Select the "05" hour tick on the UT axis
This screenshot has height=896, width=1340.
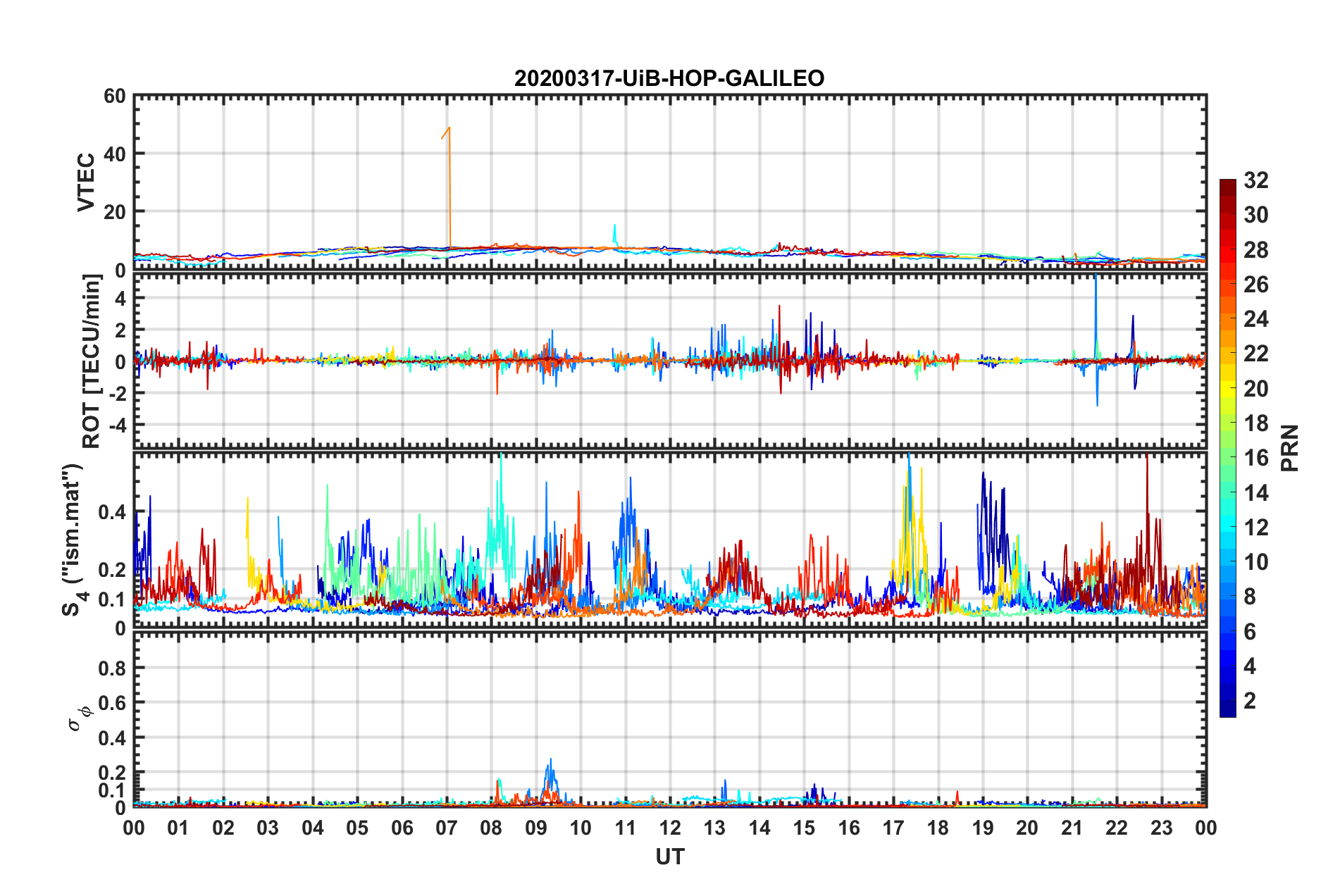(x=357, y=828)
